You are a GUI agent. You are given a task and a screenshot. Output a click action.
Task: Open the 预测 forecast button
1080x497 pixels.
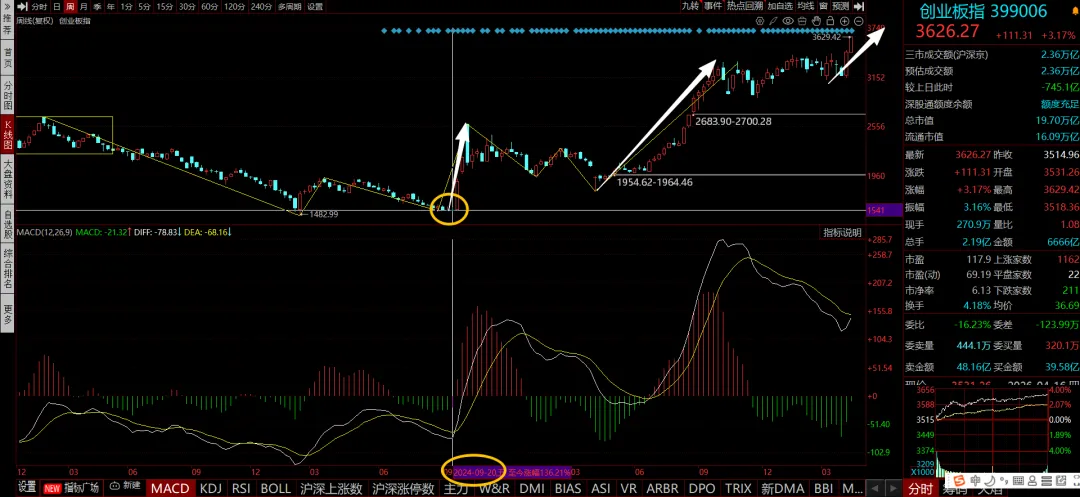840,6
